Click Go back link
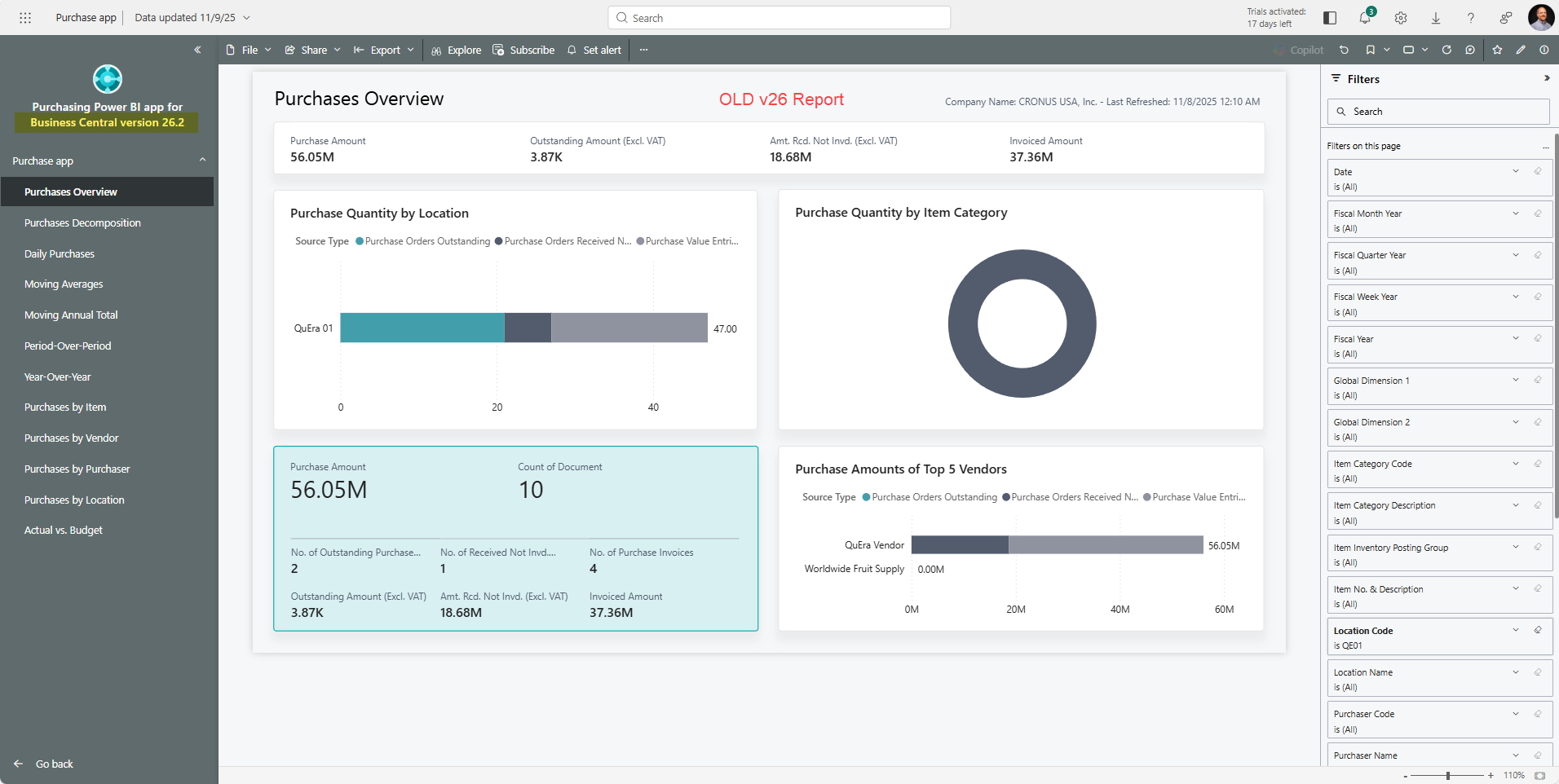The width and height of the screenshot is (1559, 784). tap(54, 764)
